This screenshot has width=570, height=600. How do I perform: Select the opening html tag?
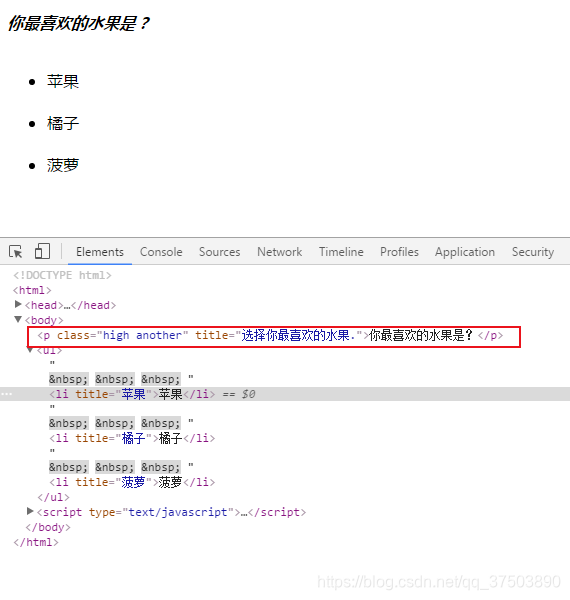[x=32, y=290]
